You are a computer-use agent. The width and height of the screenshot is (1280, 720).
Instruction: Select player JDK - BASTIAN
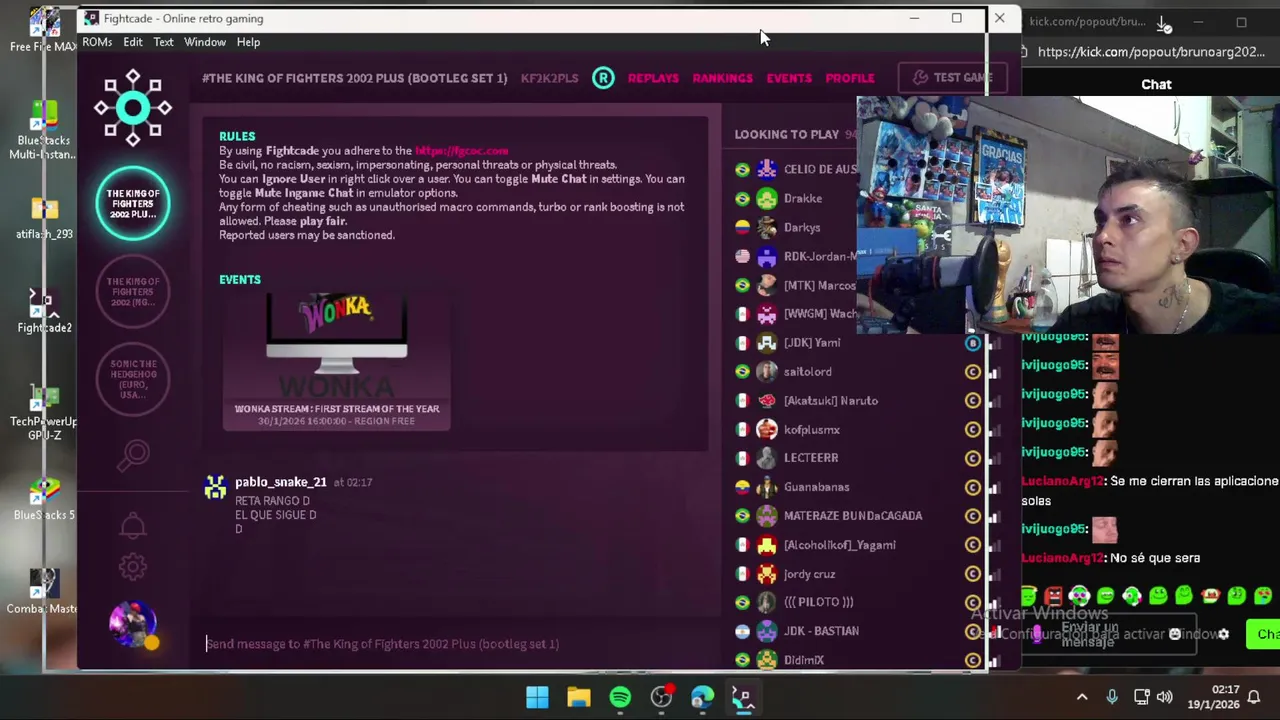[821, 631]
